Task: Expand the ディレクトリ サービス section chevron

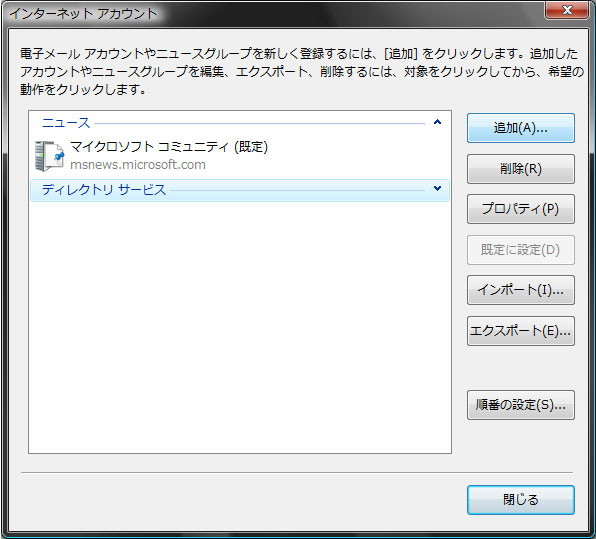Action: coord(437,188)
